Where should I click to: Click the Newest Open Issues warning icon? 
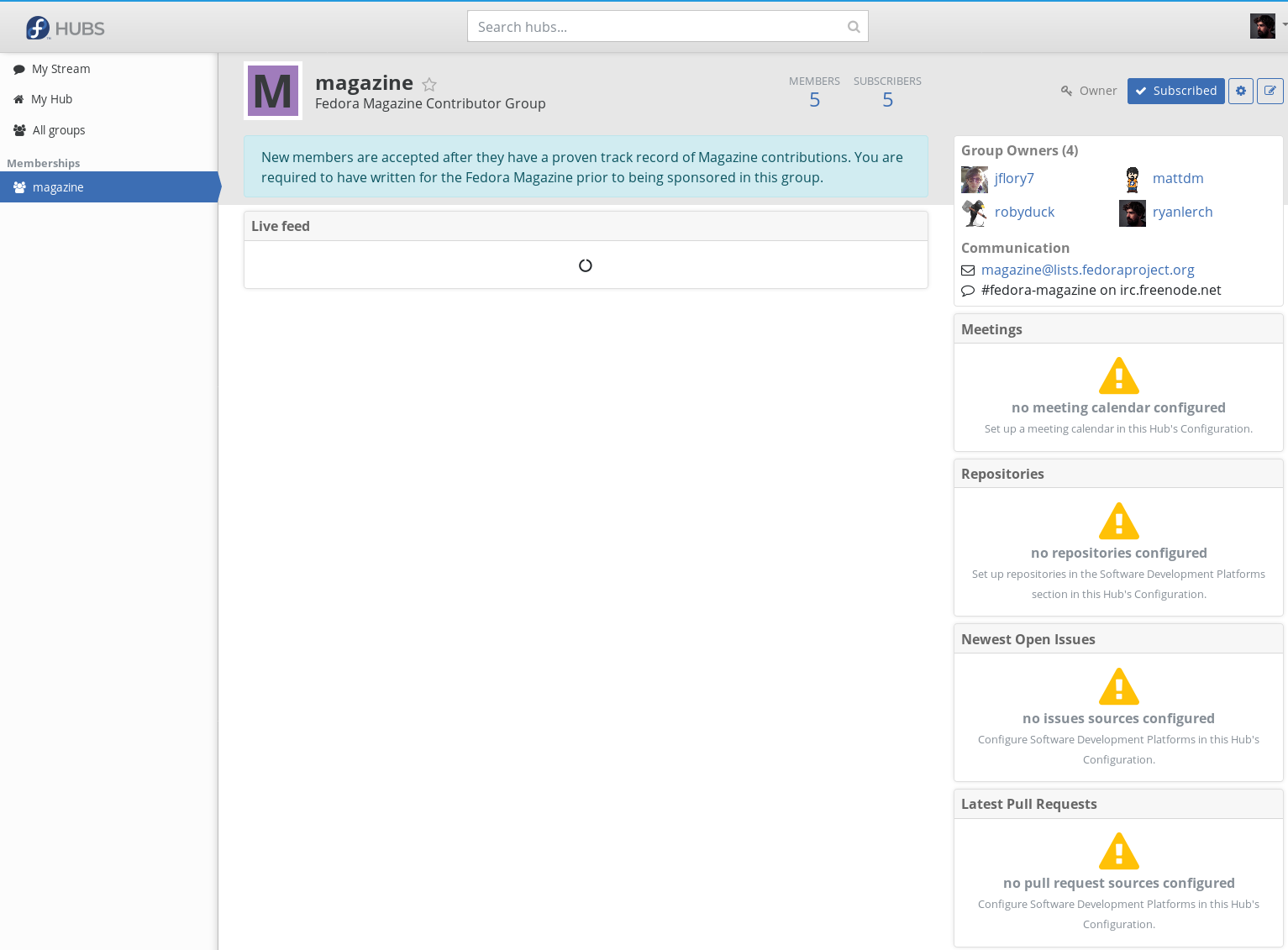click(1119, 686)
